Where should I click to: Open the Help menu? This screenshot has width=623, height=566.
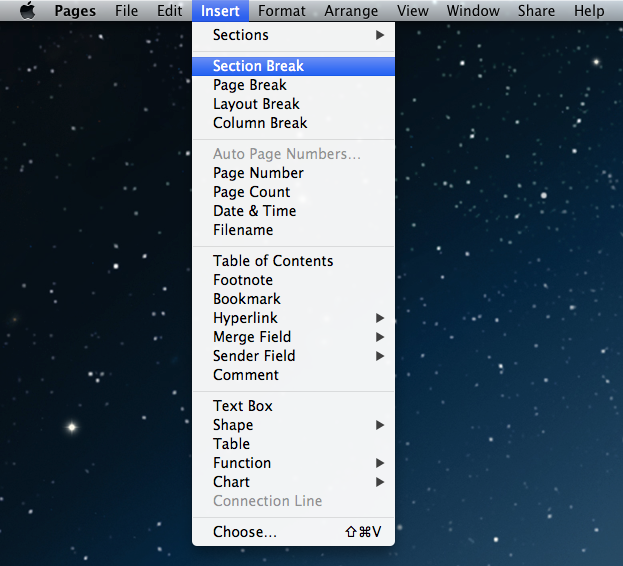coord(589,11)
